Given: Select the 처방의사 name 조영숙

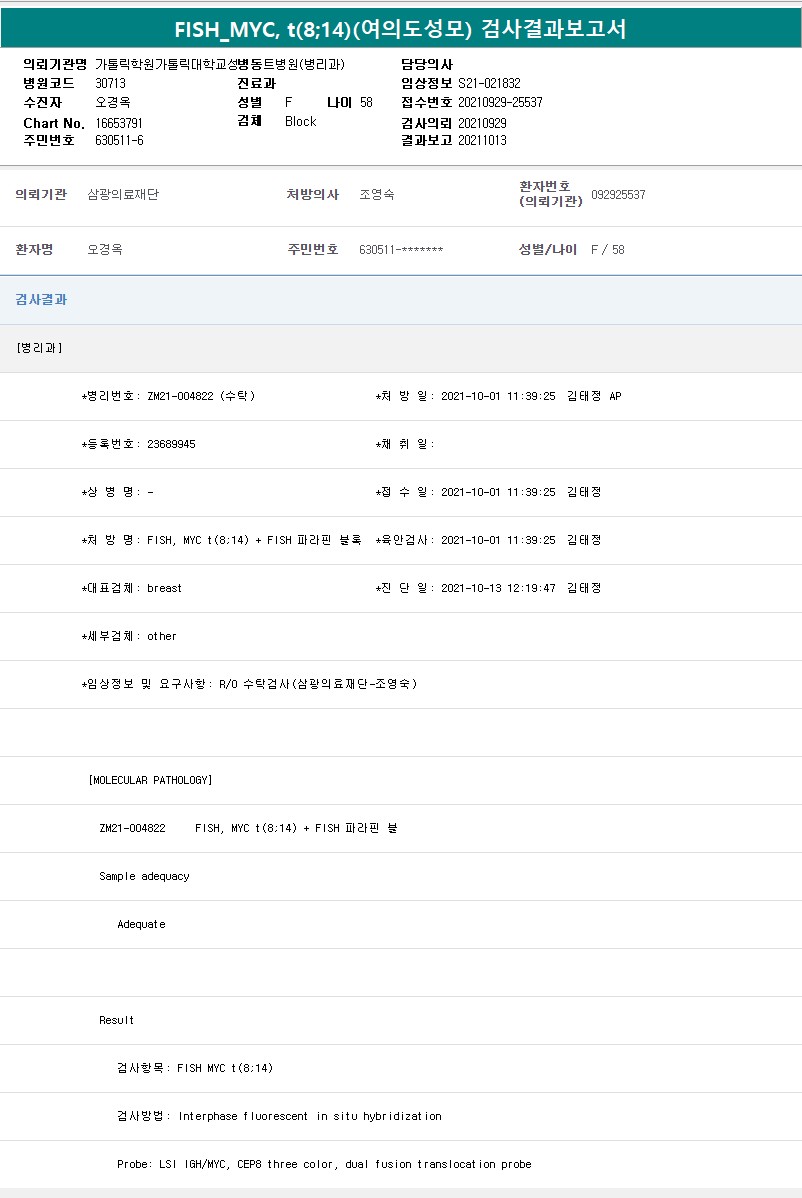Looking at the screenshot, I should [376, 195].
